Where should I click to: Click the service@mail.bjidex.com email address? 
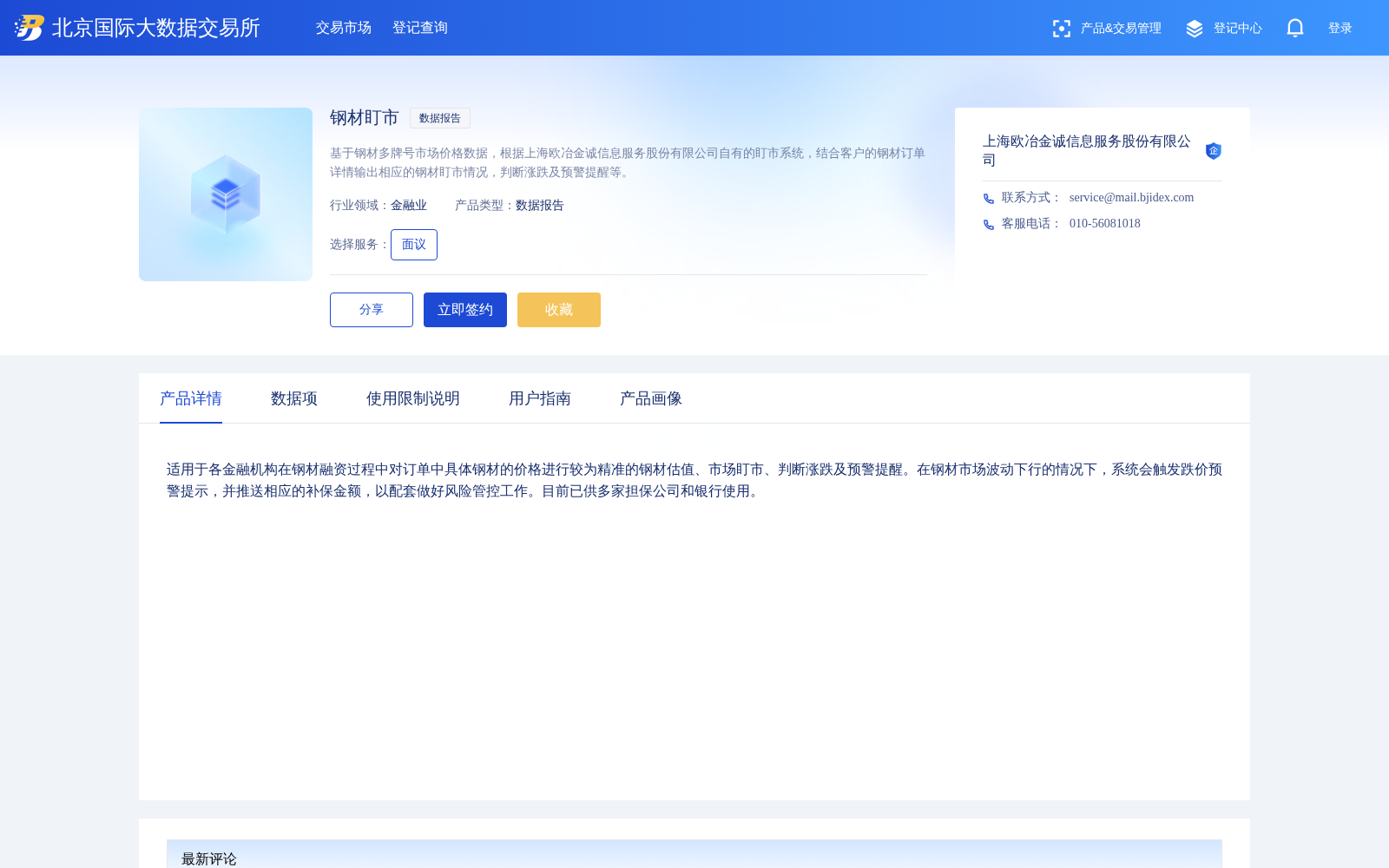click(x=1131, y=198)
